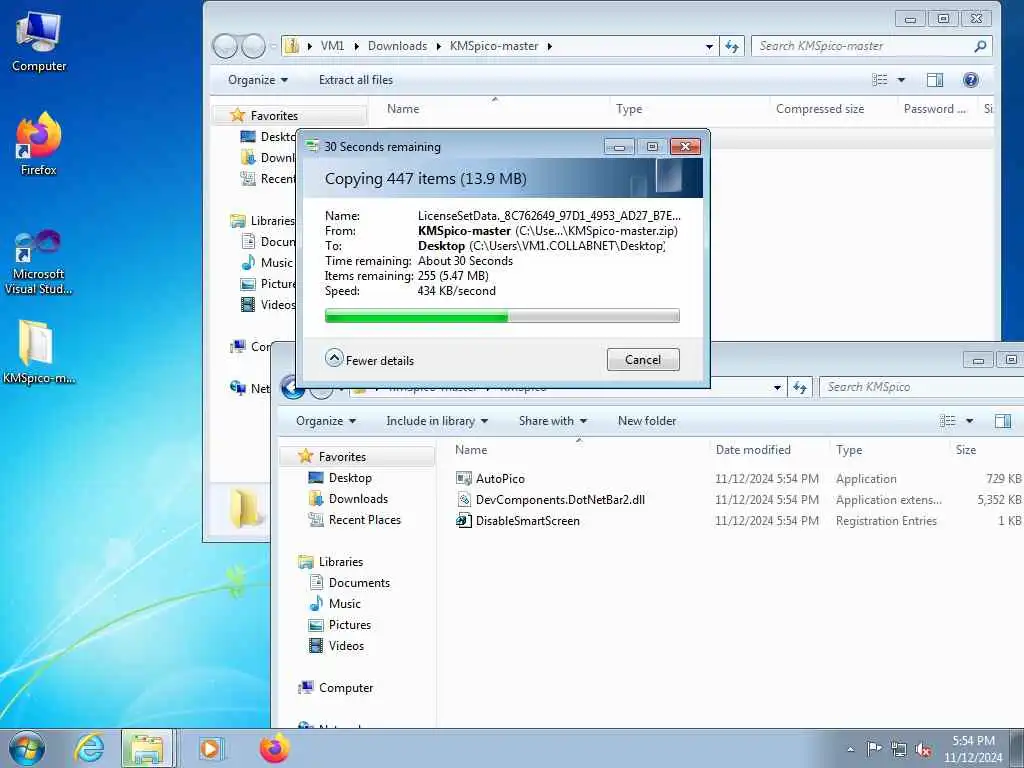This screenshot has width=1024, height=768.
Task: Open Pictures in the KMSpico window sidebar
Action: pyautogui.click(x=349, y=624)
